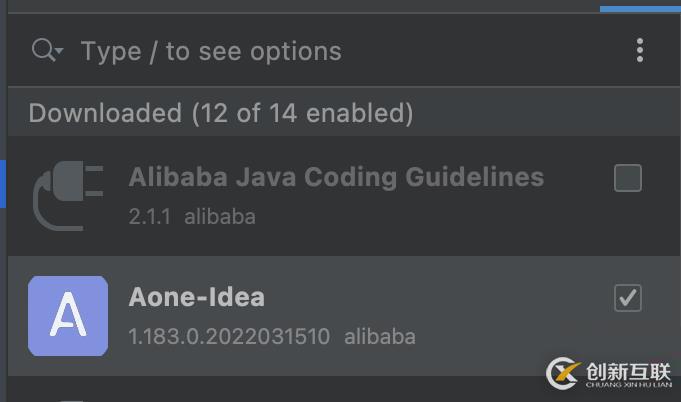Disable the Aone-Idea plugin checkbox
Screen dimensions: 681x402
[628, 298]
